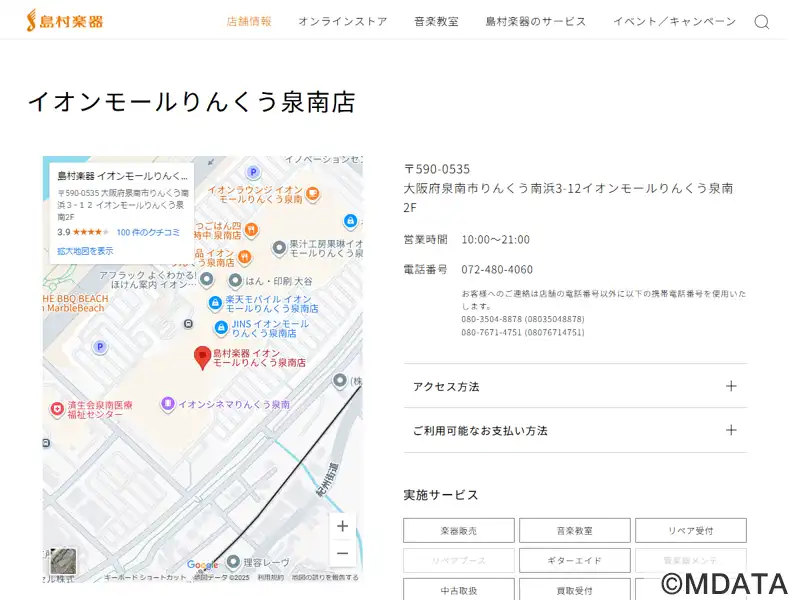Open 店舗情報 menu item
The width and height of the screenshot is (800, 600).
click(249, 21)
